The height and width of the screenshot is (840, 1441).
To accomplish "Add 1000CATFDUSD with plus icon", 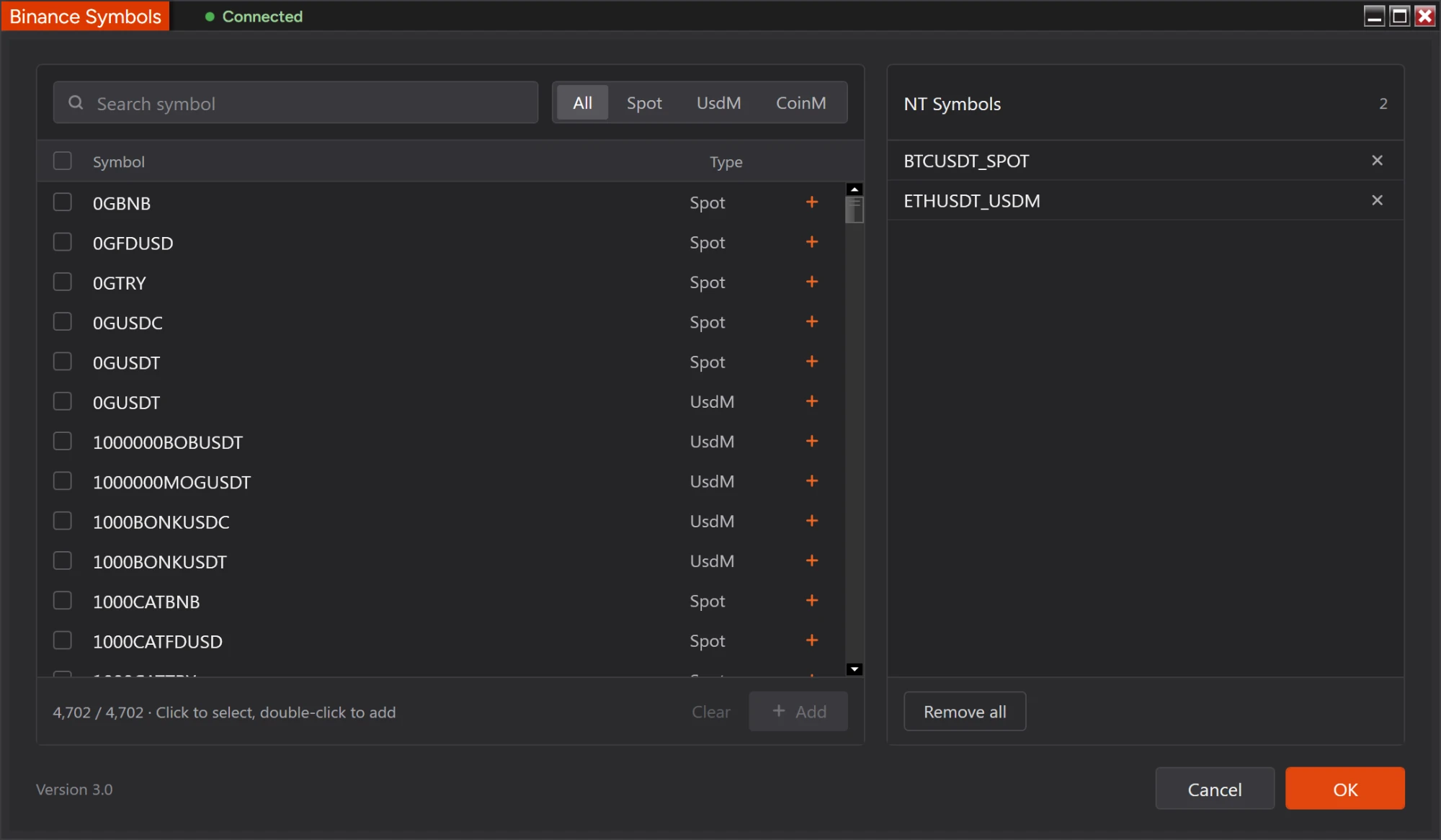I will [x=812, y=640].
